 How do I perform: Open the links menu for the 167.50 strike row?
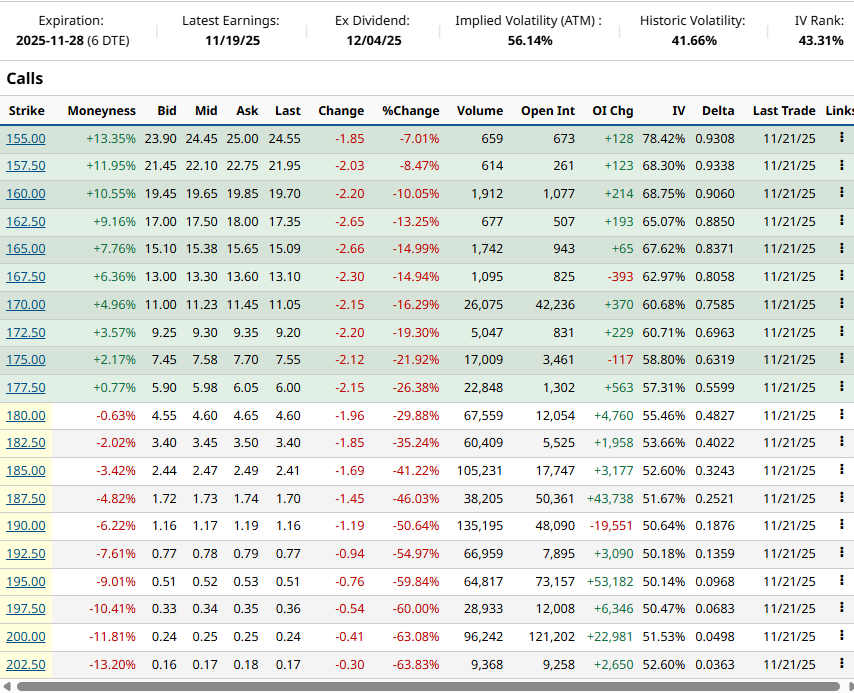click(x=841, y=276)
